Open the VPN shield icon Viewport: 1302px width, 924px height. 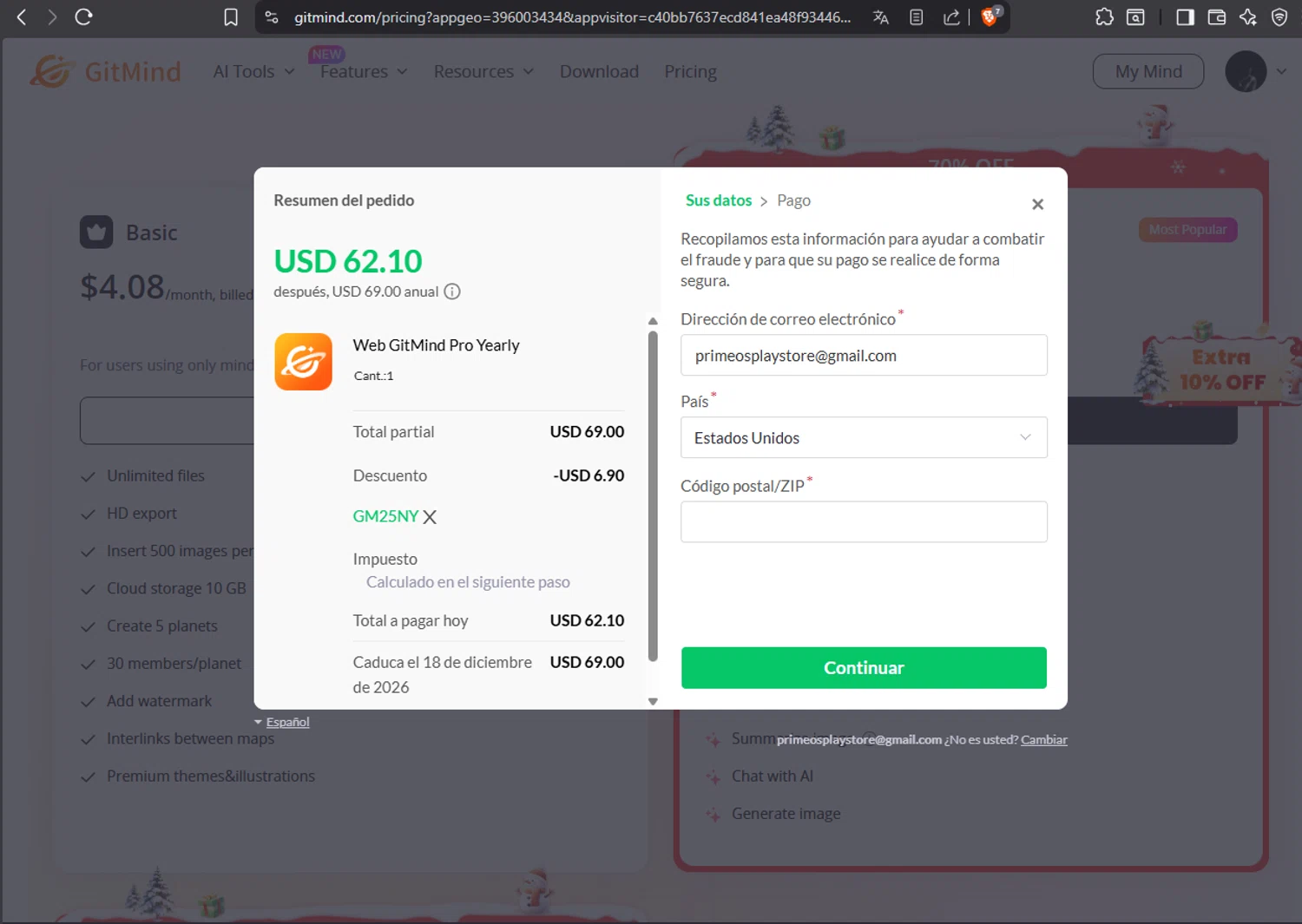[x=1279, y=16]
